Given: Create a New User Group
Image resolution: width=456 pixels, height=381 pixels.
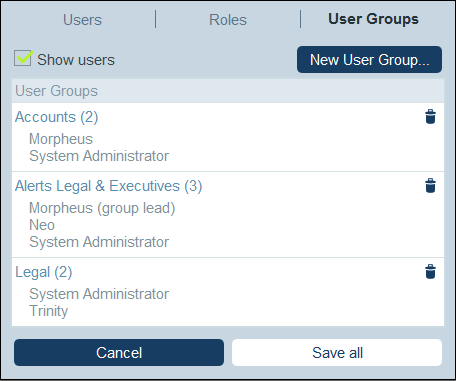Looking at the screenshot, I should [x=369, y=60].
